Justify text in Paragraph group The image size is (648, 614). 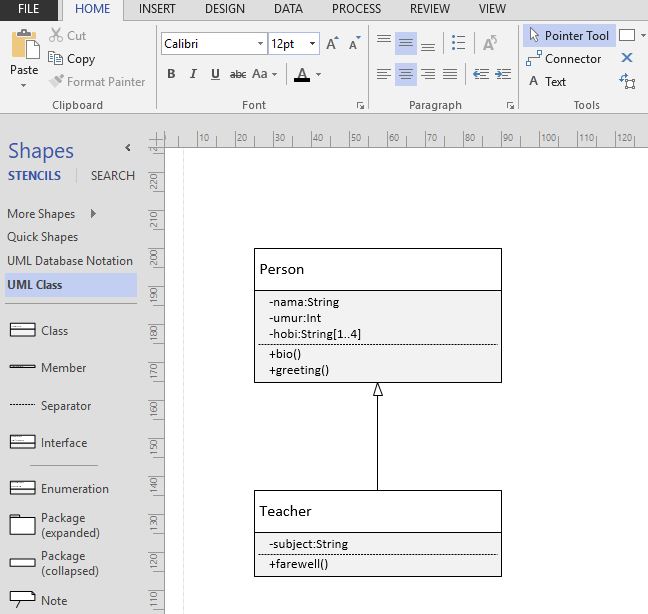[x=450, y=74]
